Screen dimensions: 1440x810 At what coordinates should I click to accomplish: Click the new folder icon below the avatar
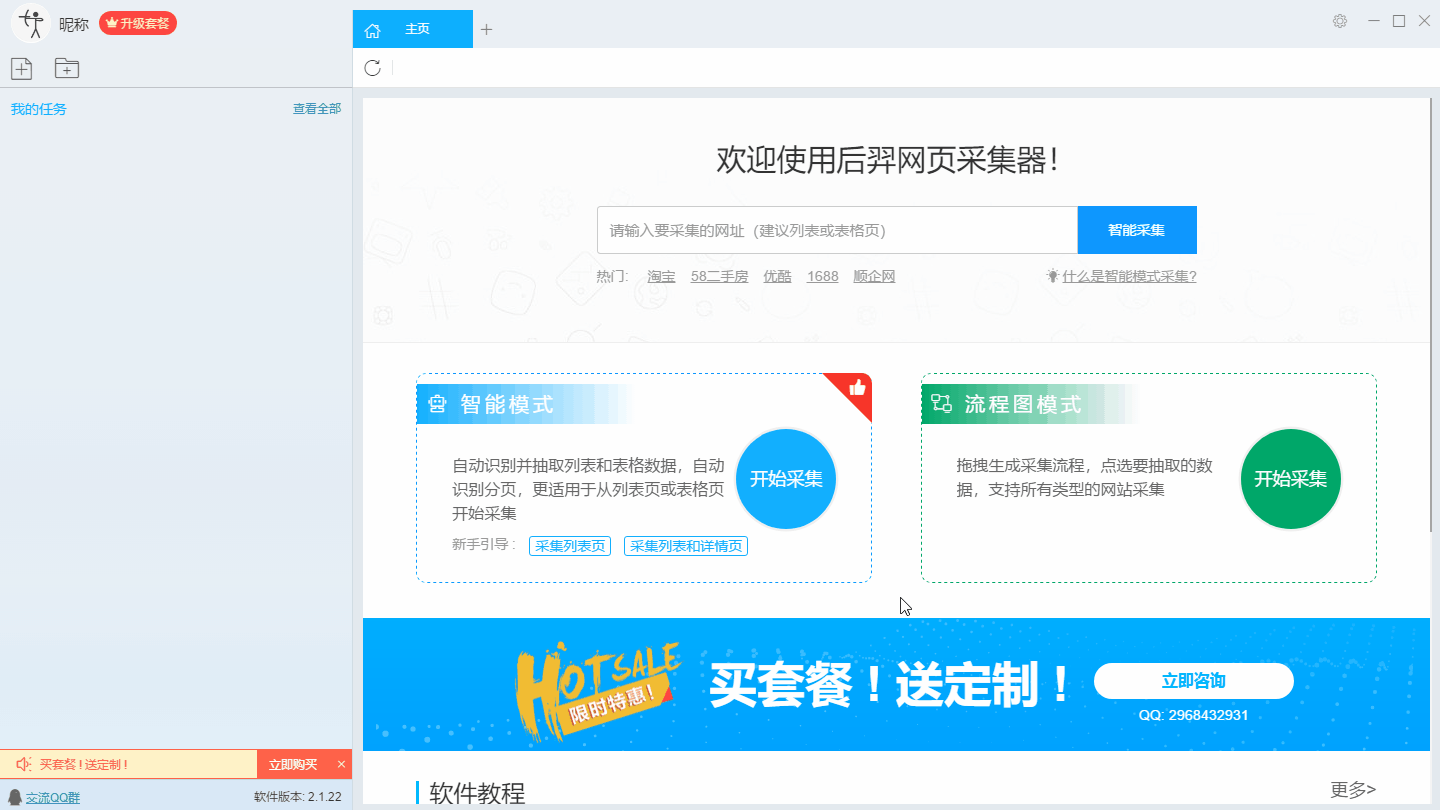66,68
